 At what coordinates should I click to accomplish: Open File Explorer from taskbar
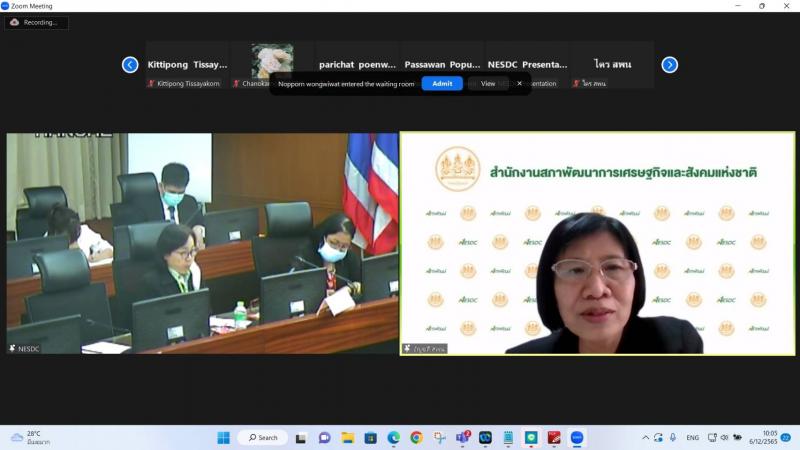[347, 438]
